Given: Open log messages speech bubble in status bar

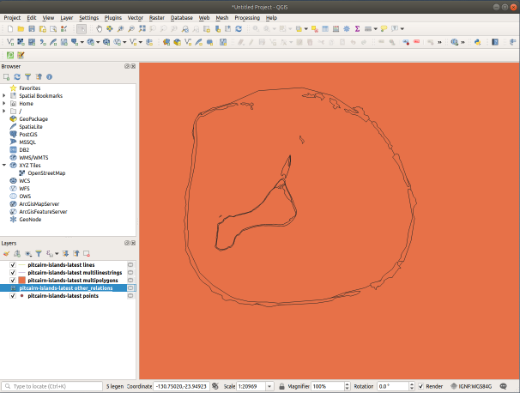Looking at the screenshot, I should coord(503,386).
